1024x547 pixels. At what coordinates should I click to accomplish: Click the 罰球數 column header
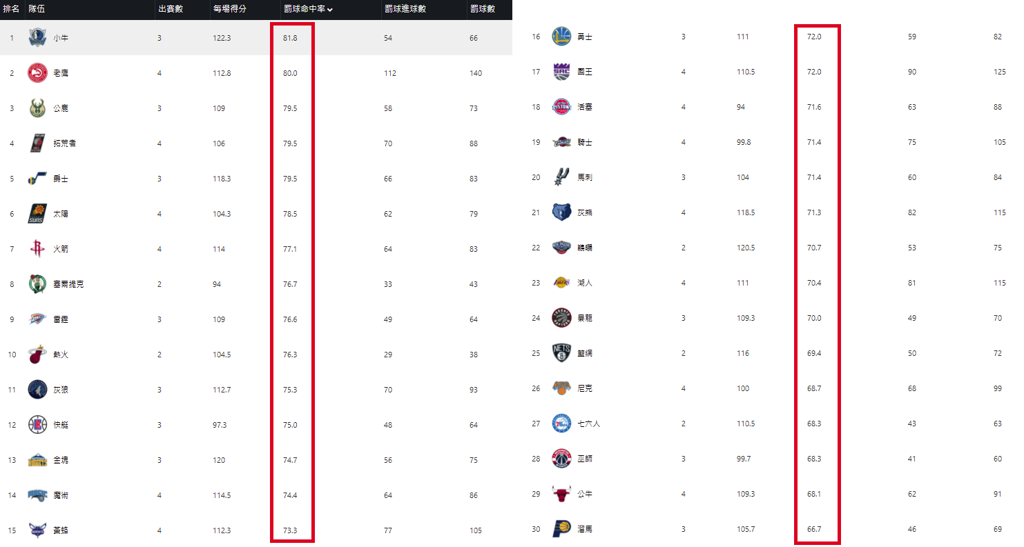pos(482,9)
